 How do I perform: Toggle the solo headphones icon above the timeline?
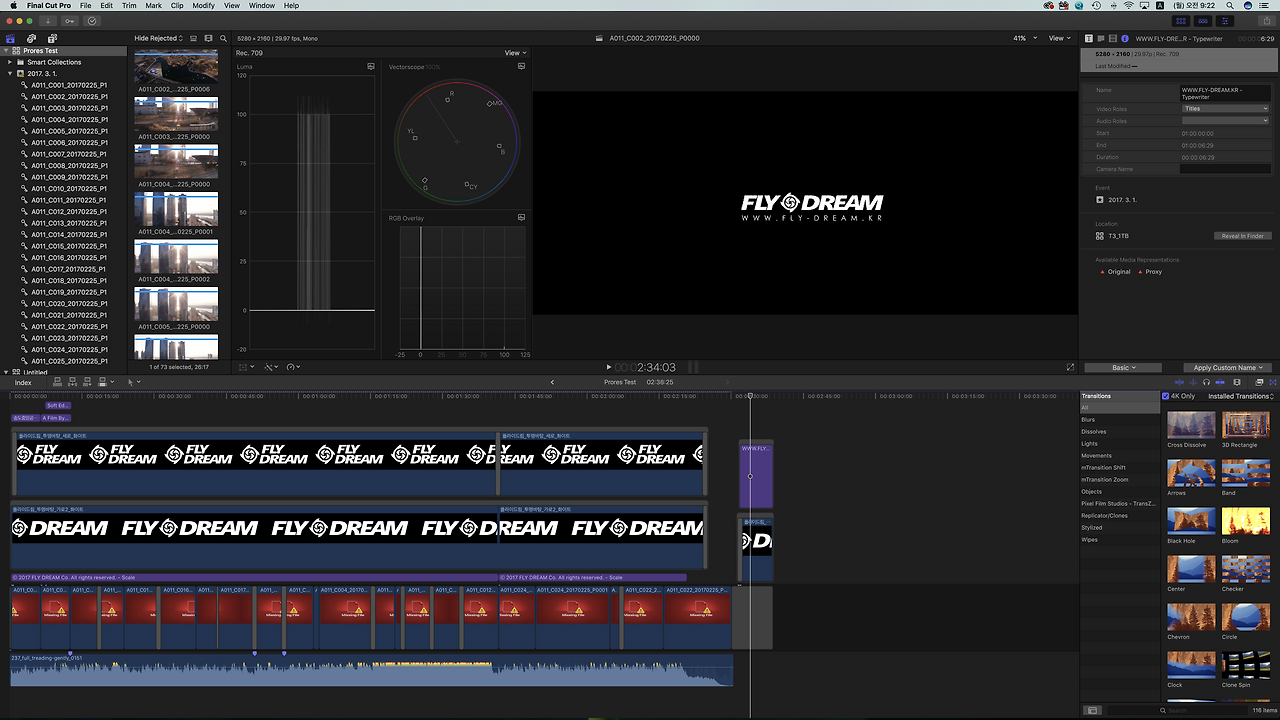(1206, 382)
